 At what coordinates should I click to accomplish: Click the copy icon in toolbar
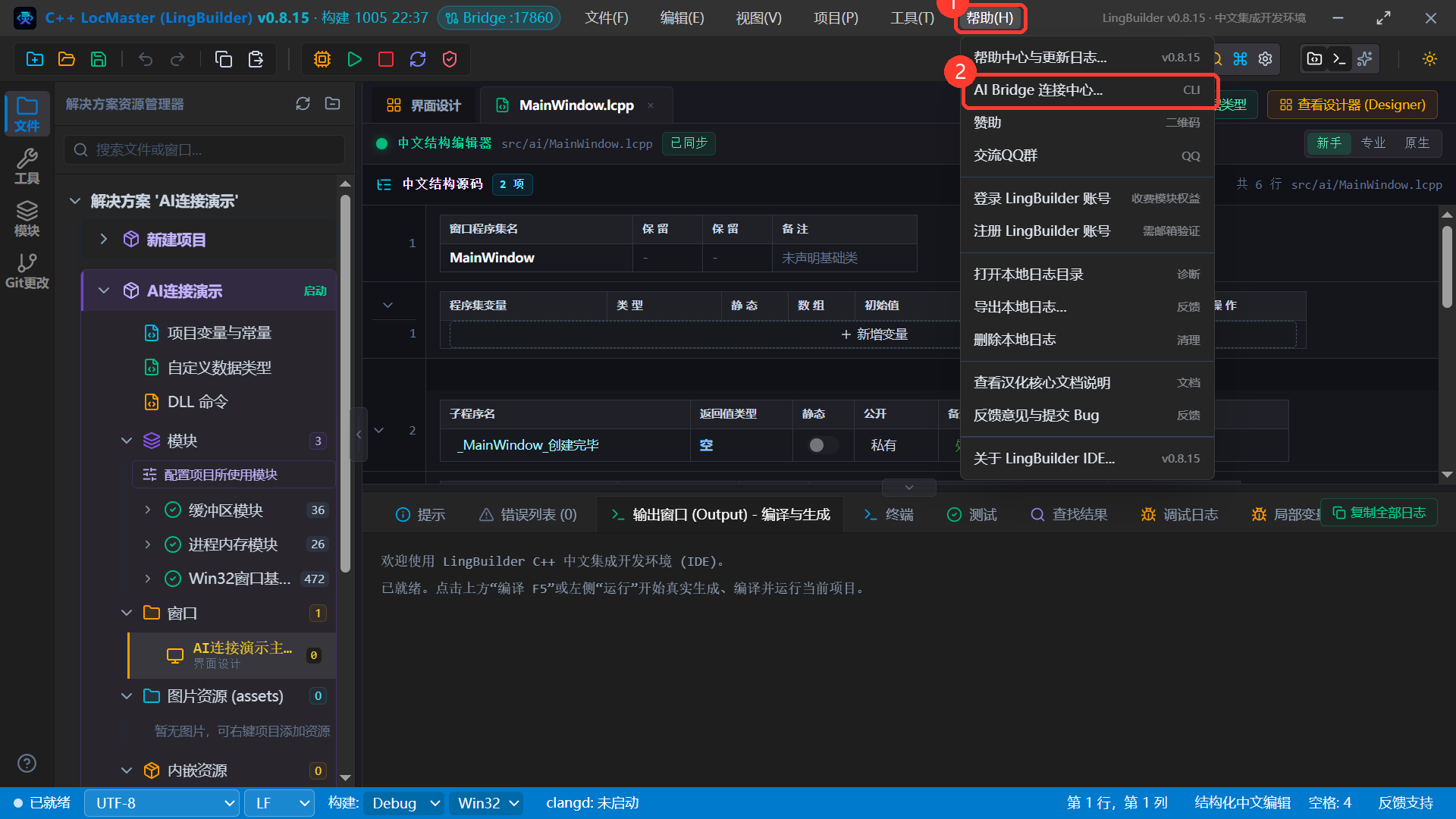pyautogui.click(x=224, y=59)
